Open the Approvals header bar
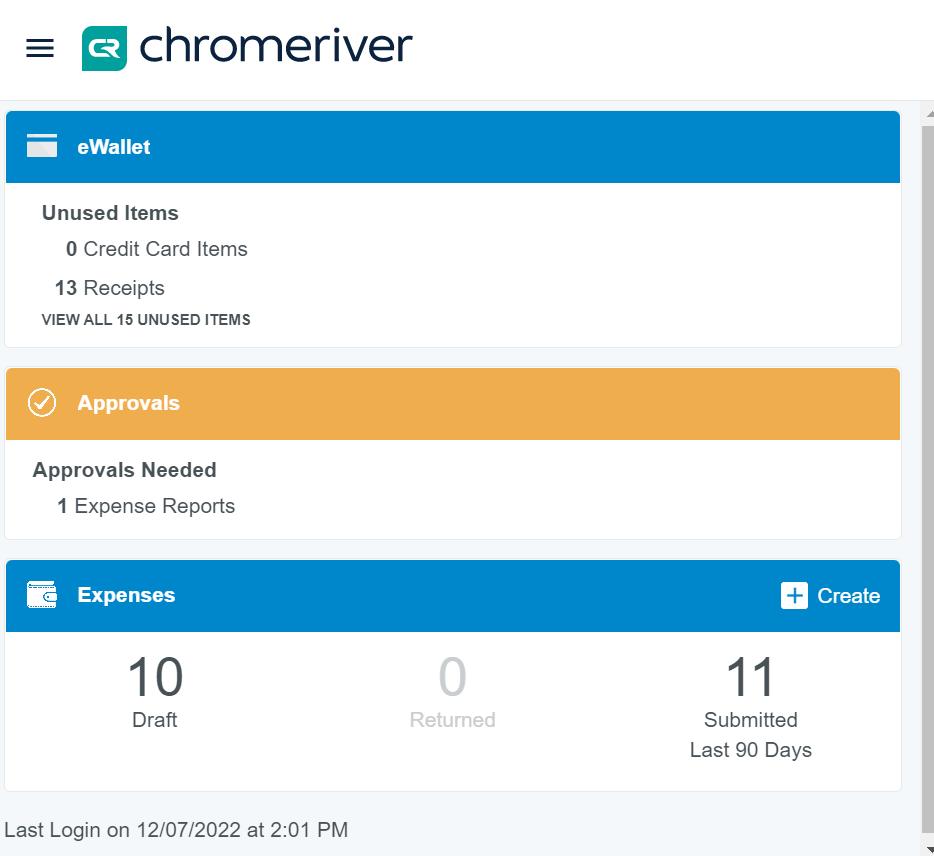 [x=453, y=404]
